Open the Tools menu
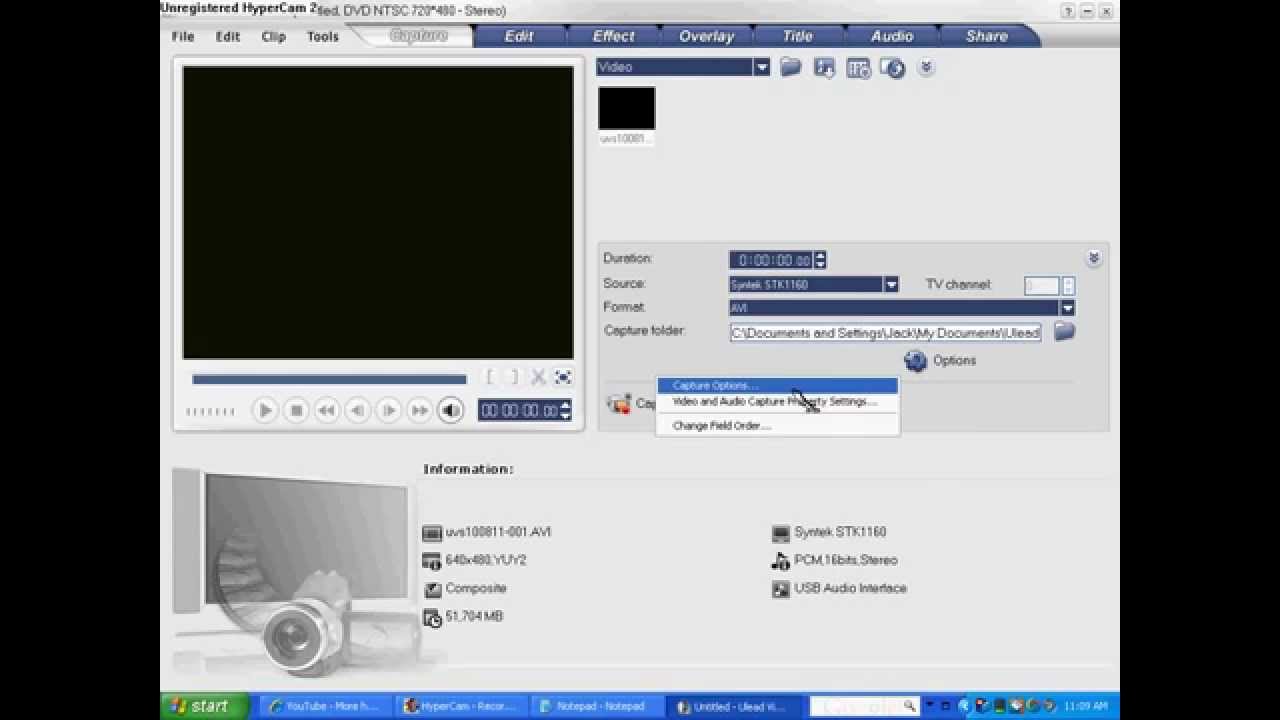Screen dimensions: 1280x720 [x=323, y=36]
